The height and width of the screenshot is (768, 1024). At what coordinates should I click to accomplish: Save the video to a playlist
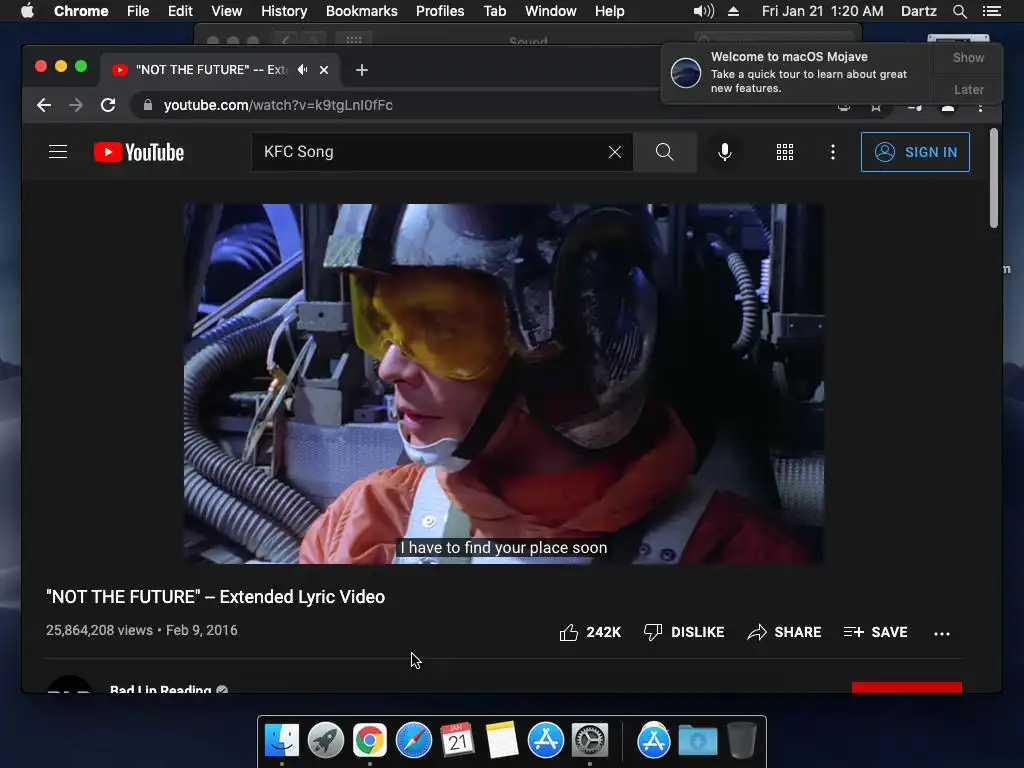[875, 632]
